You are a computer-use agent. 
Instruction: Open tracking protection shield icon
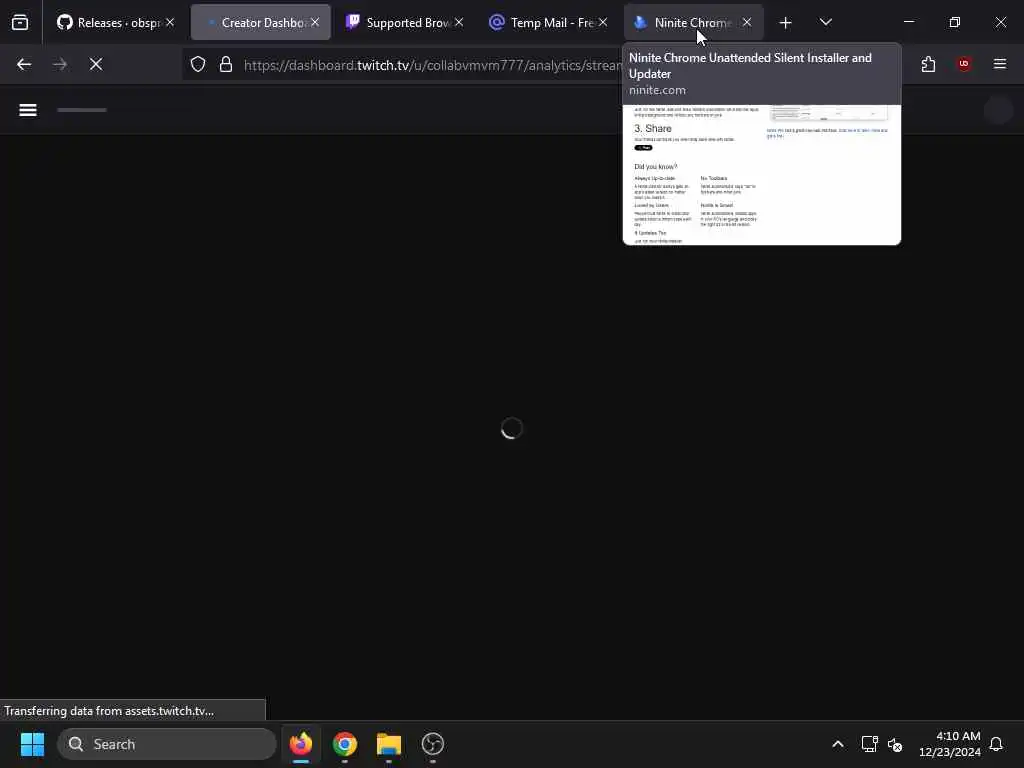pyautogui.click(x=198, y=64)
